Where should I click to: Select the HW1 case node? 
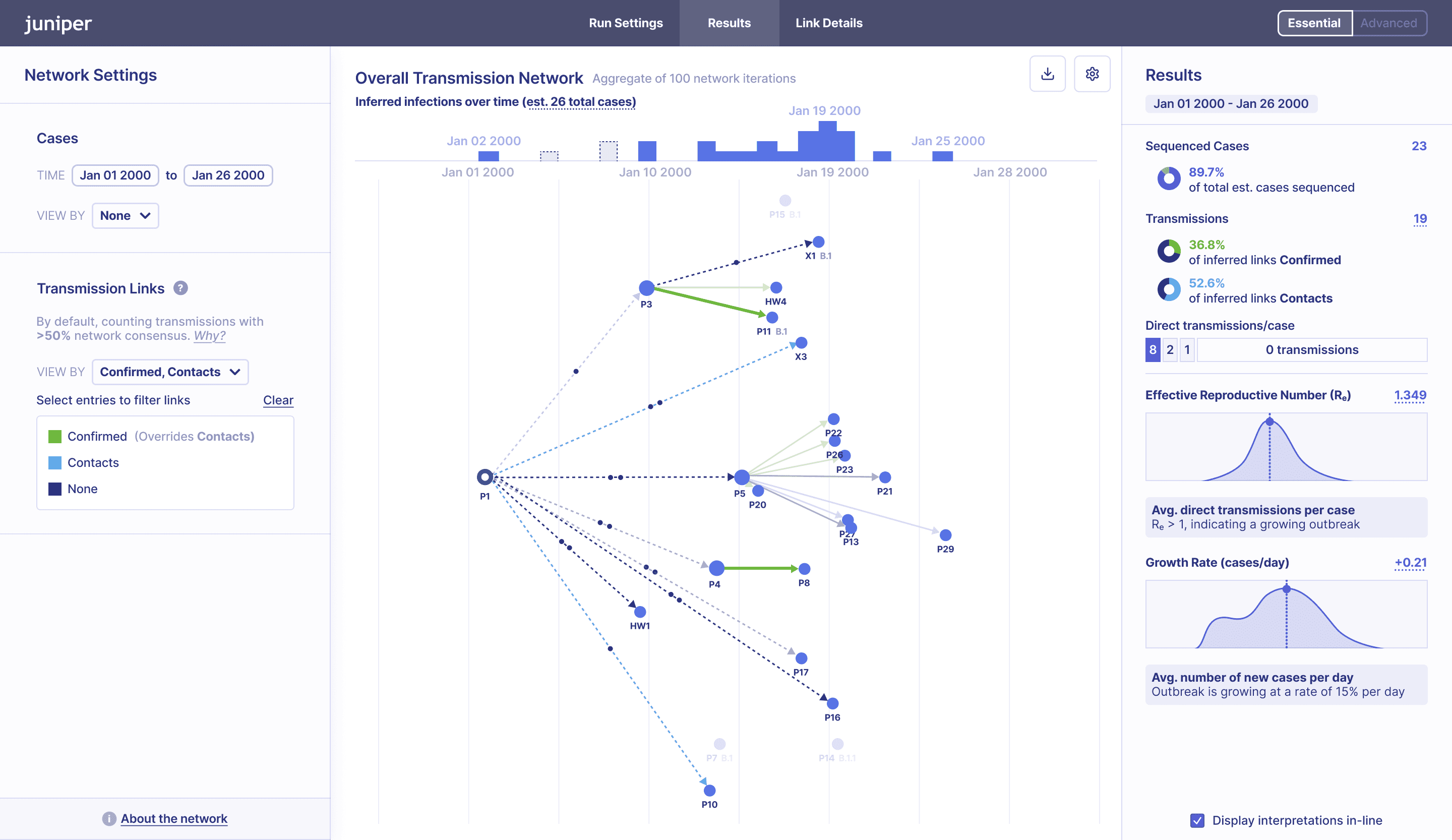tap(640, 612)
